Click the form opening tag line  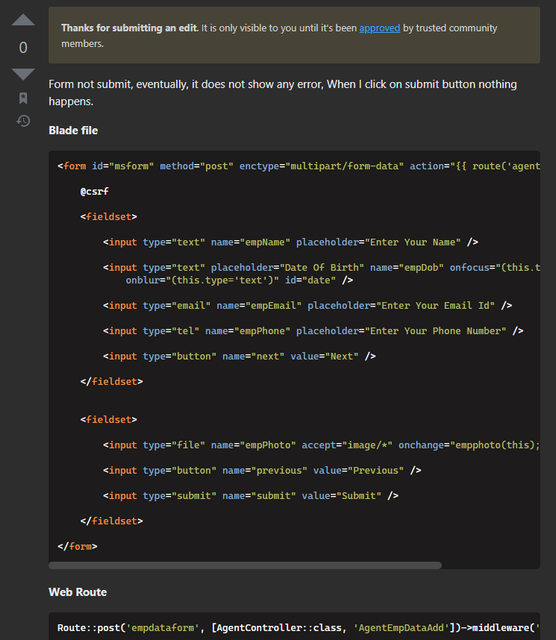tap(299, 166)
